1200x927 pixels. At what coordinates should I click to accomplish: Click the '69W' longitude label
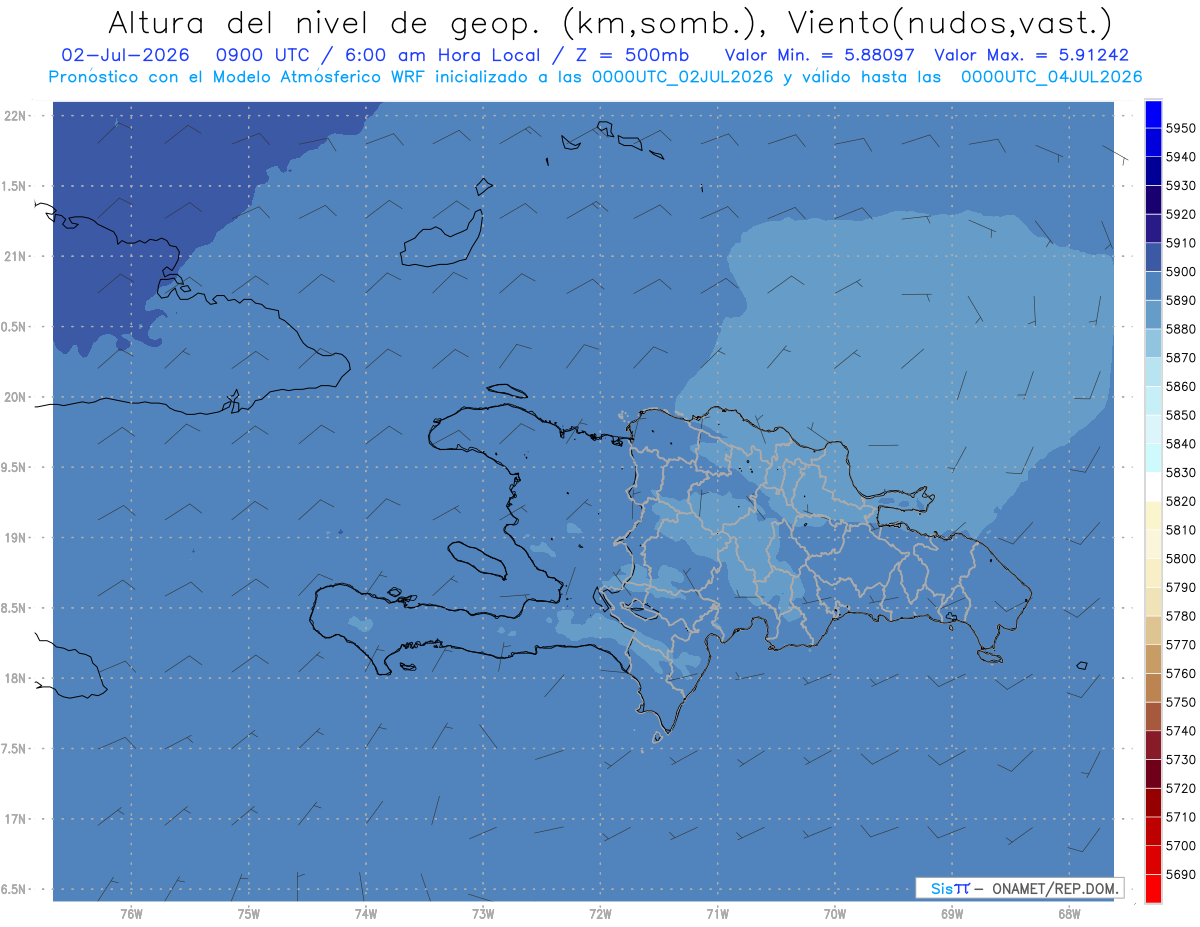coord(951,914)
